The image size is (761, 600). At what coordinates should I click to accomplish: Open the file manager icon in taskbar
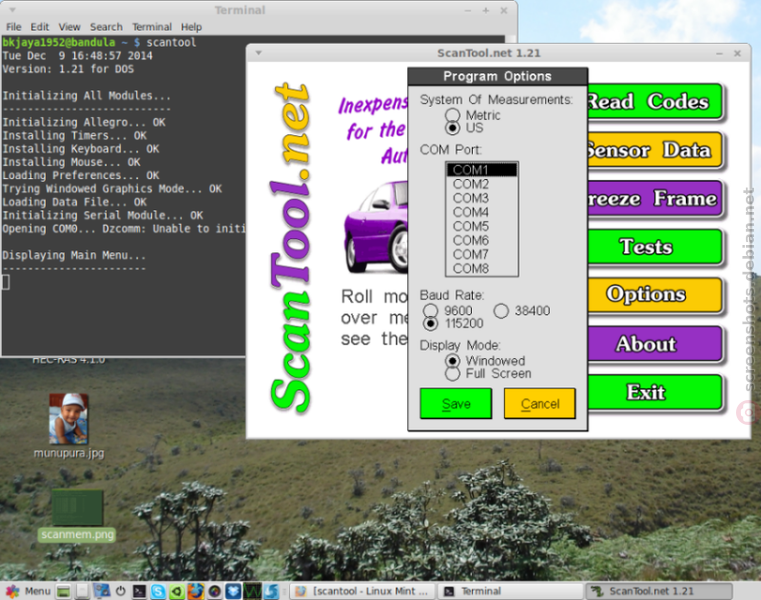pyautogui.click(x=83, y=591)
